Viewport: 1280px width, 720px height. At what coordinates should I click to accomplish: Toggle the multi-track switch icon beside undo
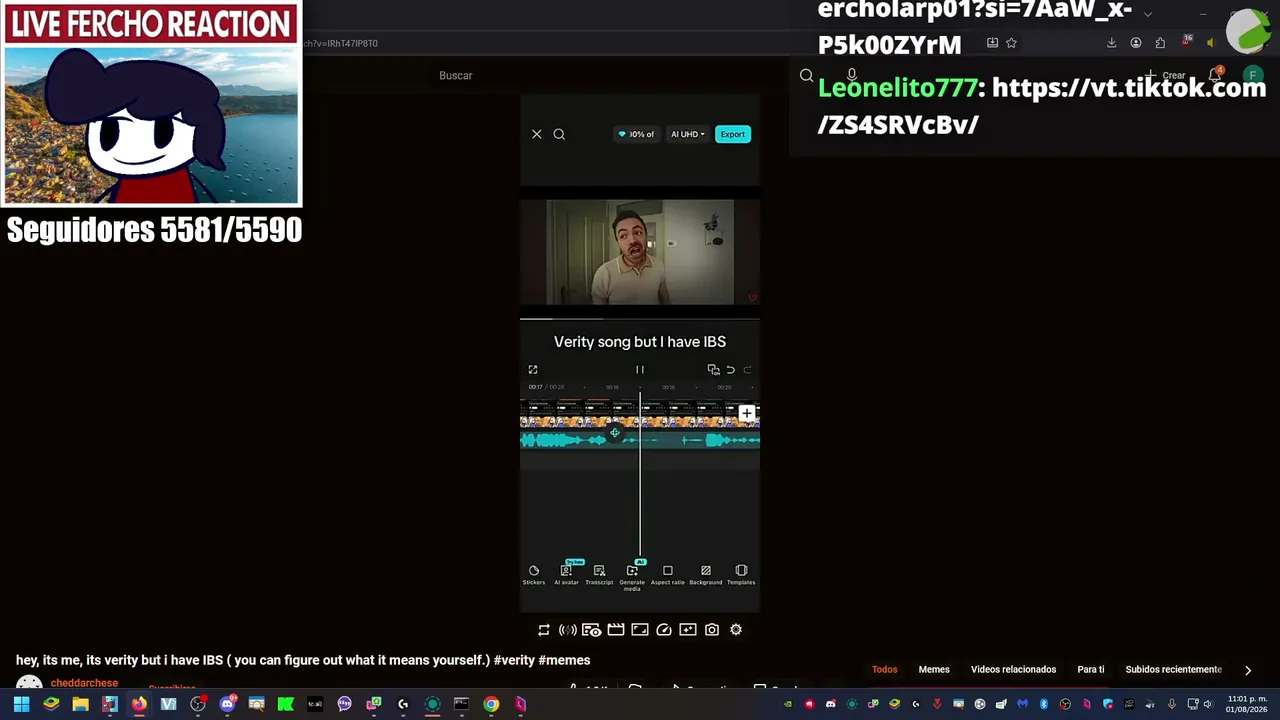click(713, 370)
